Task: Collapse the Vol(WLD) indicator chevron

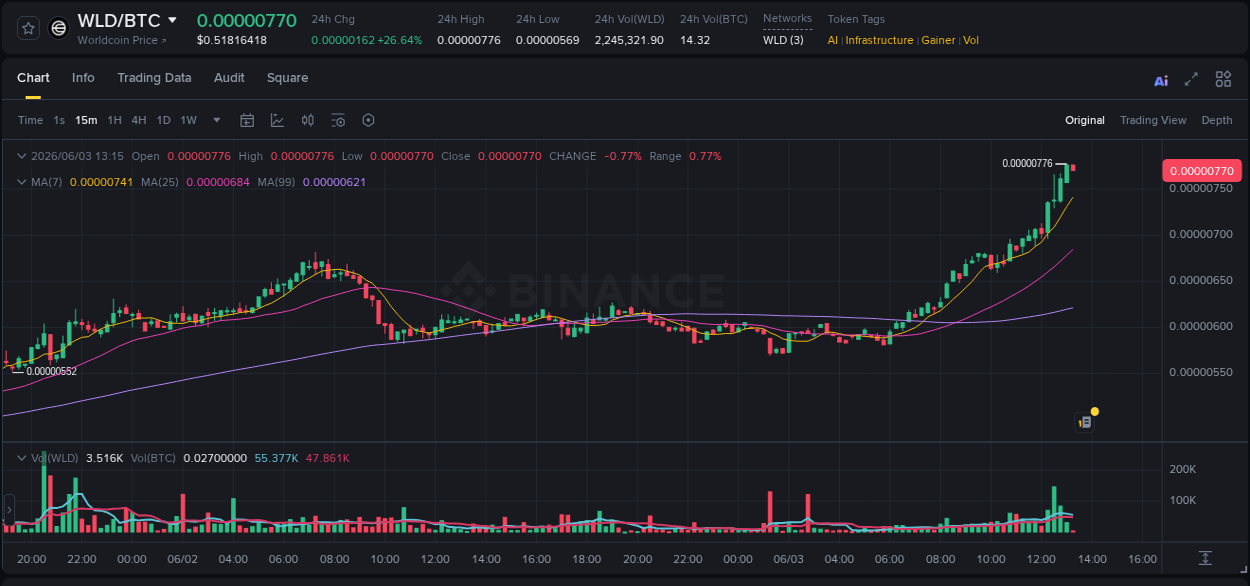Action: click(x=21, y=458)
